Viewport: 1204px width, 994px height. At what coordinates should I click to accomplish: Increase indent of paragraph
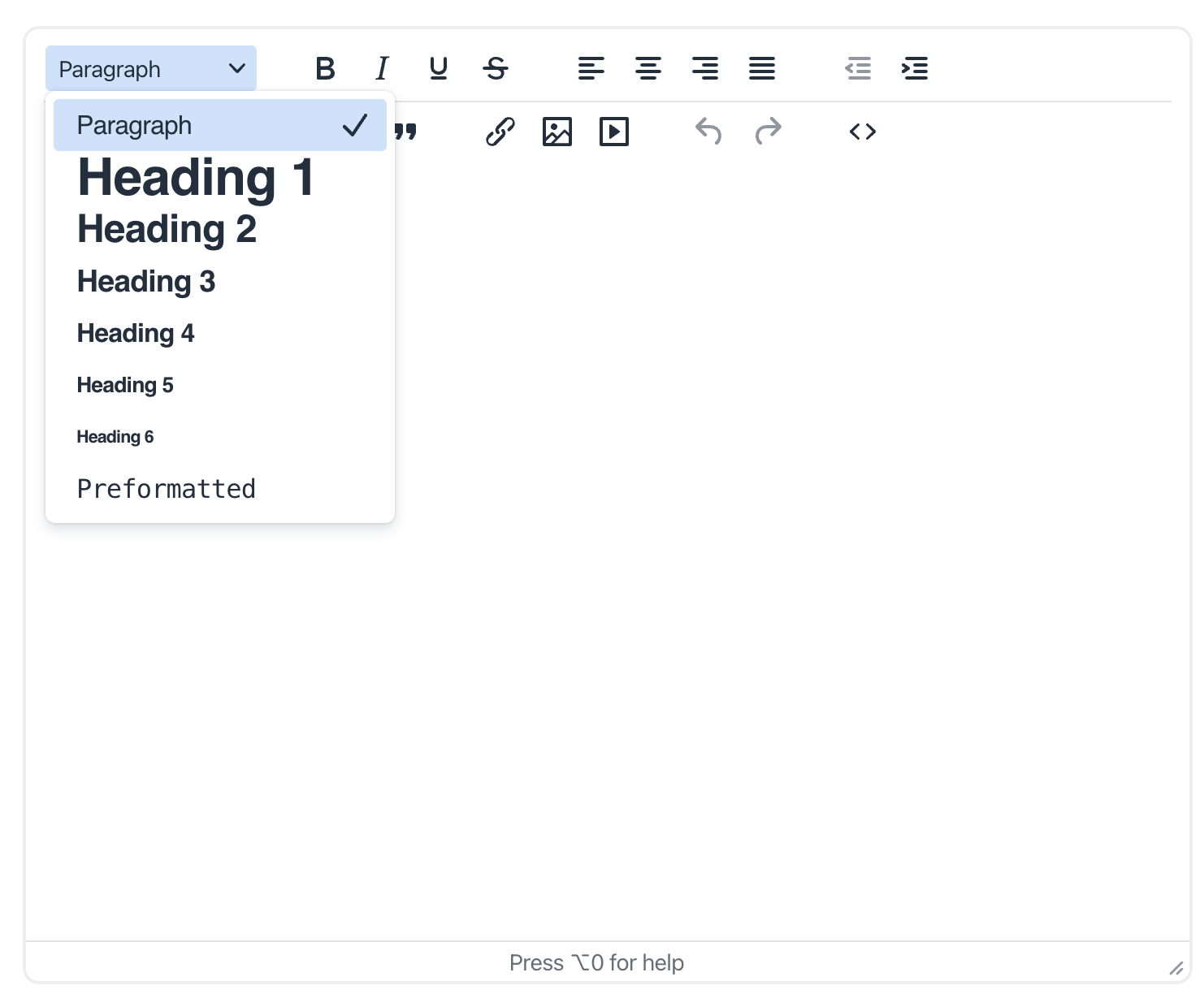click(915, 69)
